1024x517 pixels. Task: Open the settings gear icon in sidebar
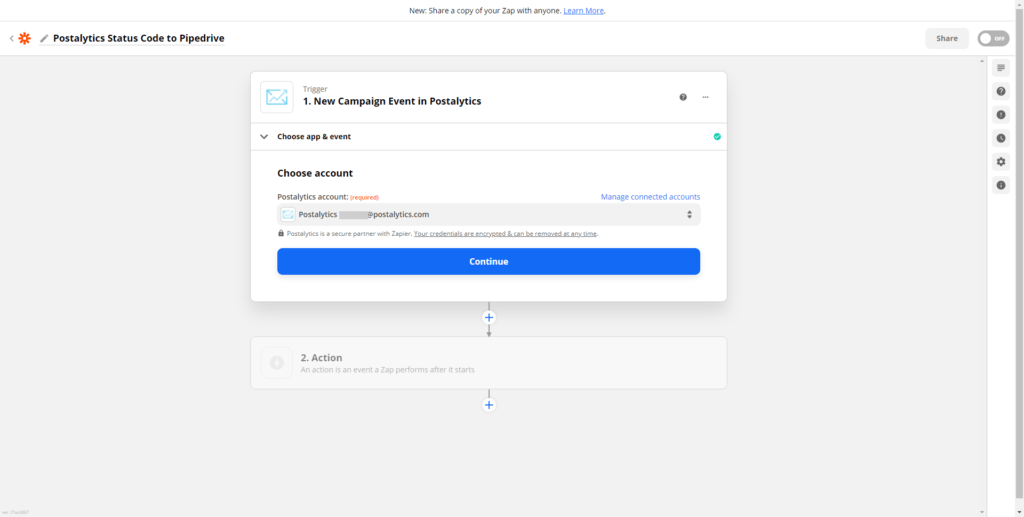(1000, 162)
